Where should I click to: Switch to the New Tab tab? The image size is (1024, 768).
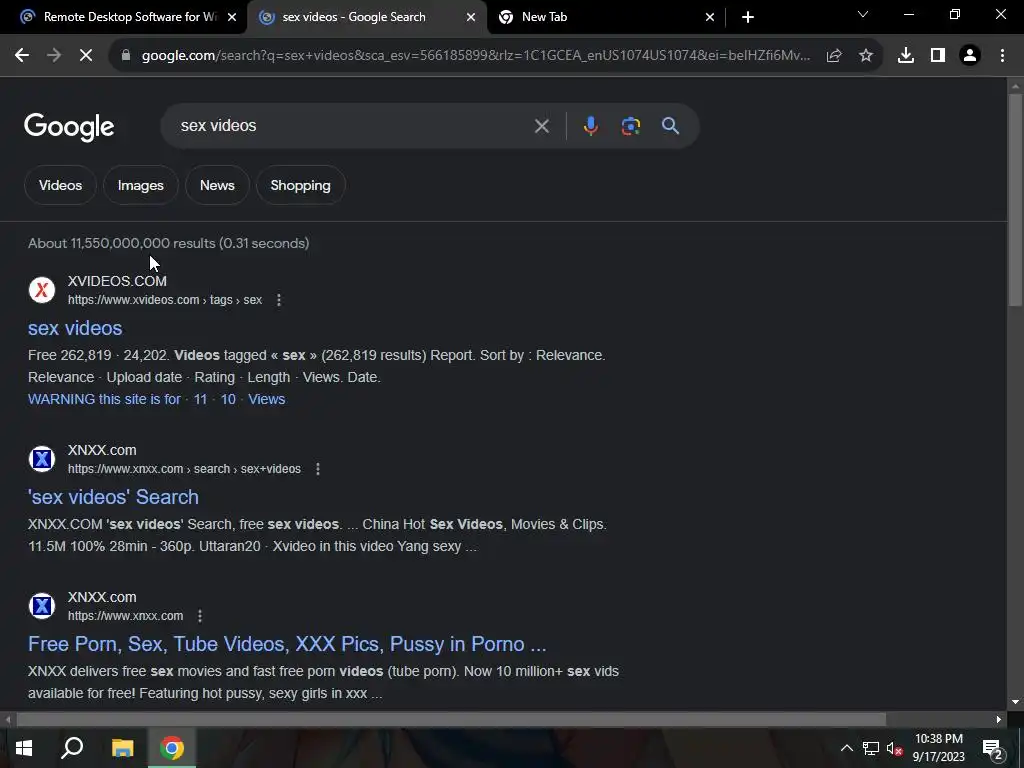pyautogui.click(x=606, y=17)
